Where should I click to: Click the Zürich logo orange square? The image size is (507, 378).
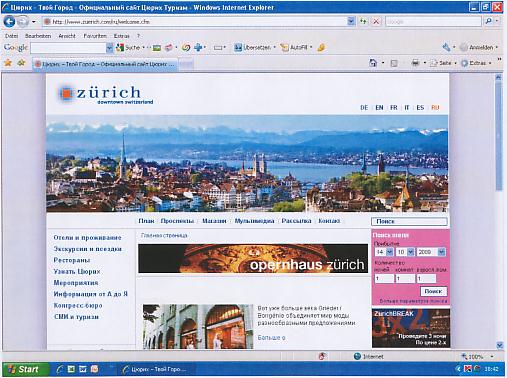(x=66, y=93)
